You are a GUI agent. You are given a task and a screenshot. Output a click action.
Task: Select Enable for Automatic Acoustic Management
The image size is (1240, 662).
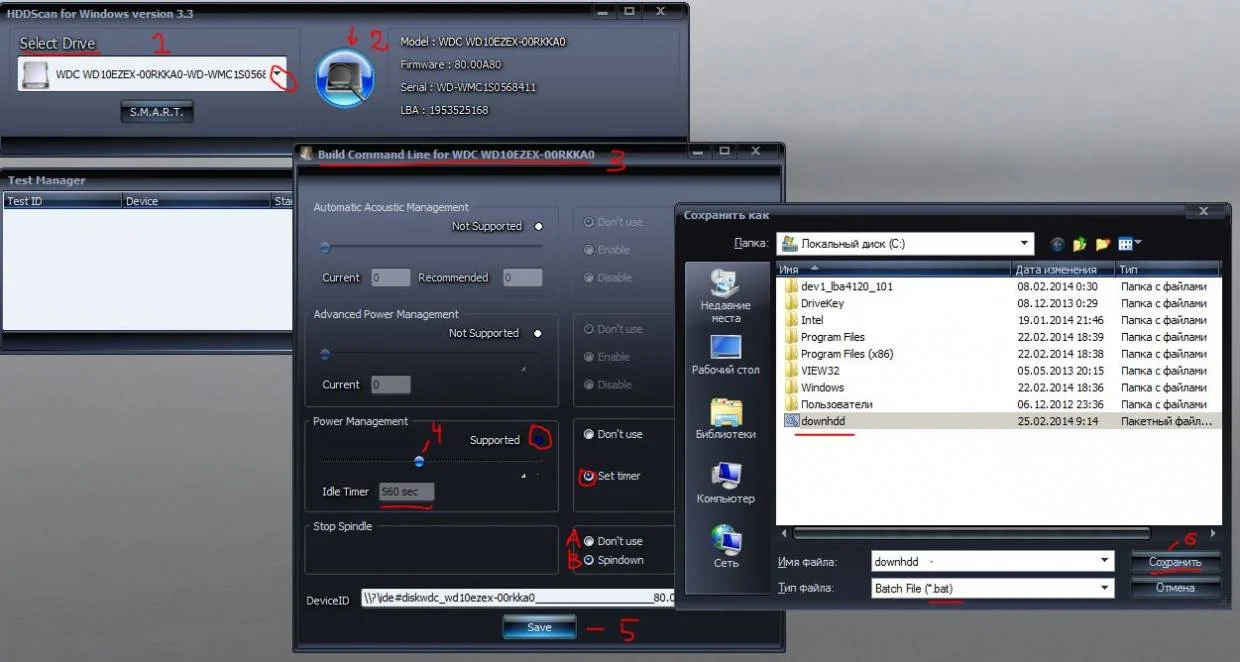click(589, 250)
